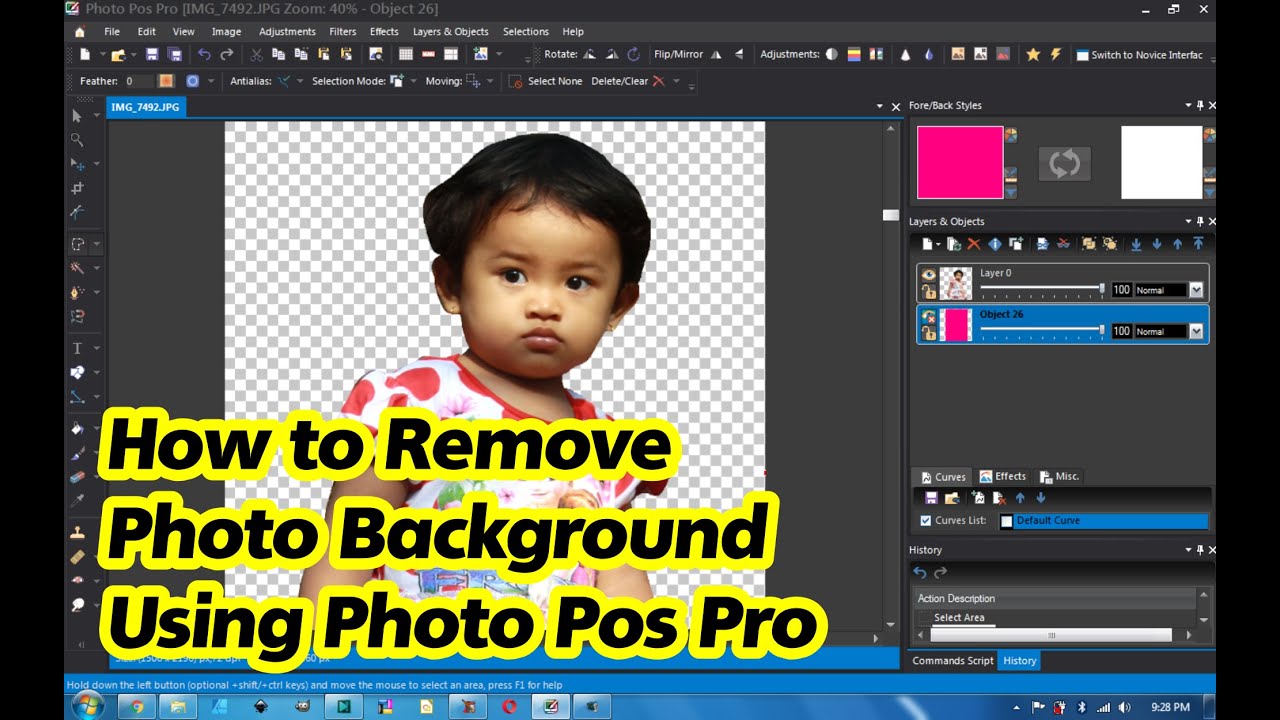Click the Chrome icon in taskbar

(x=137, y=707)
